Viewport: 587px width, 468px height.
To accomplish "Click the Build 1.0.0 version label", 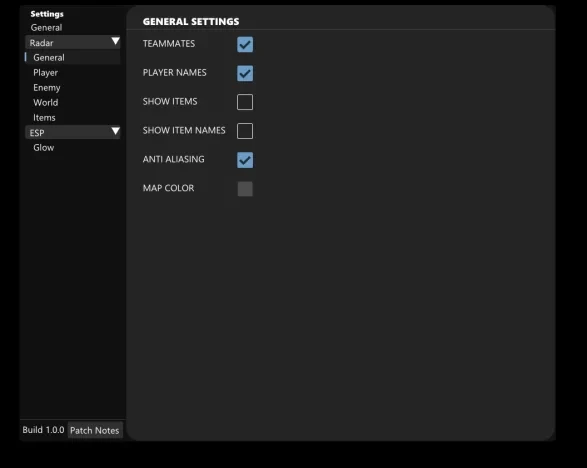I will coord(43,430).
